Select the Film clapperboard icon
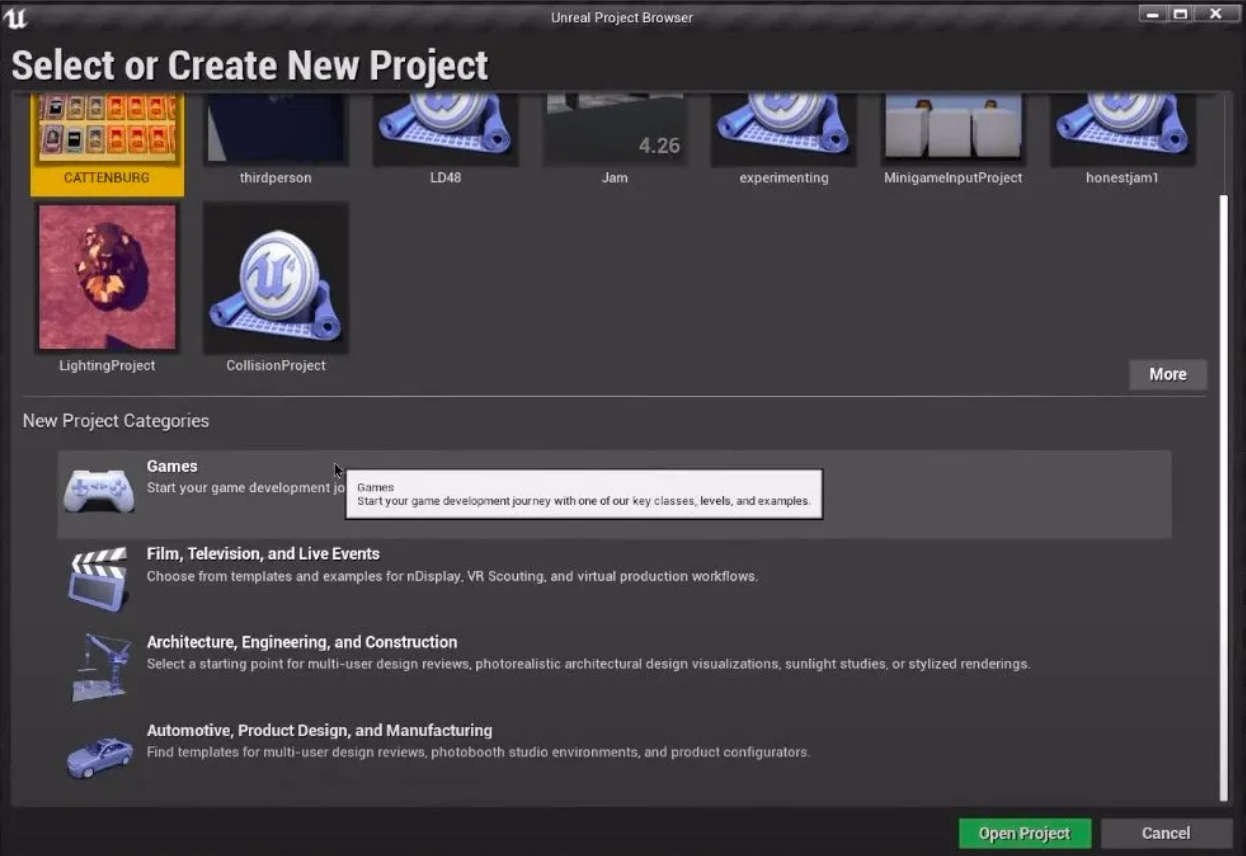Image resolution: width=1246 pixels, height=856 pixels. tap(99, 578)
